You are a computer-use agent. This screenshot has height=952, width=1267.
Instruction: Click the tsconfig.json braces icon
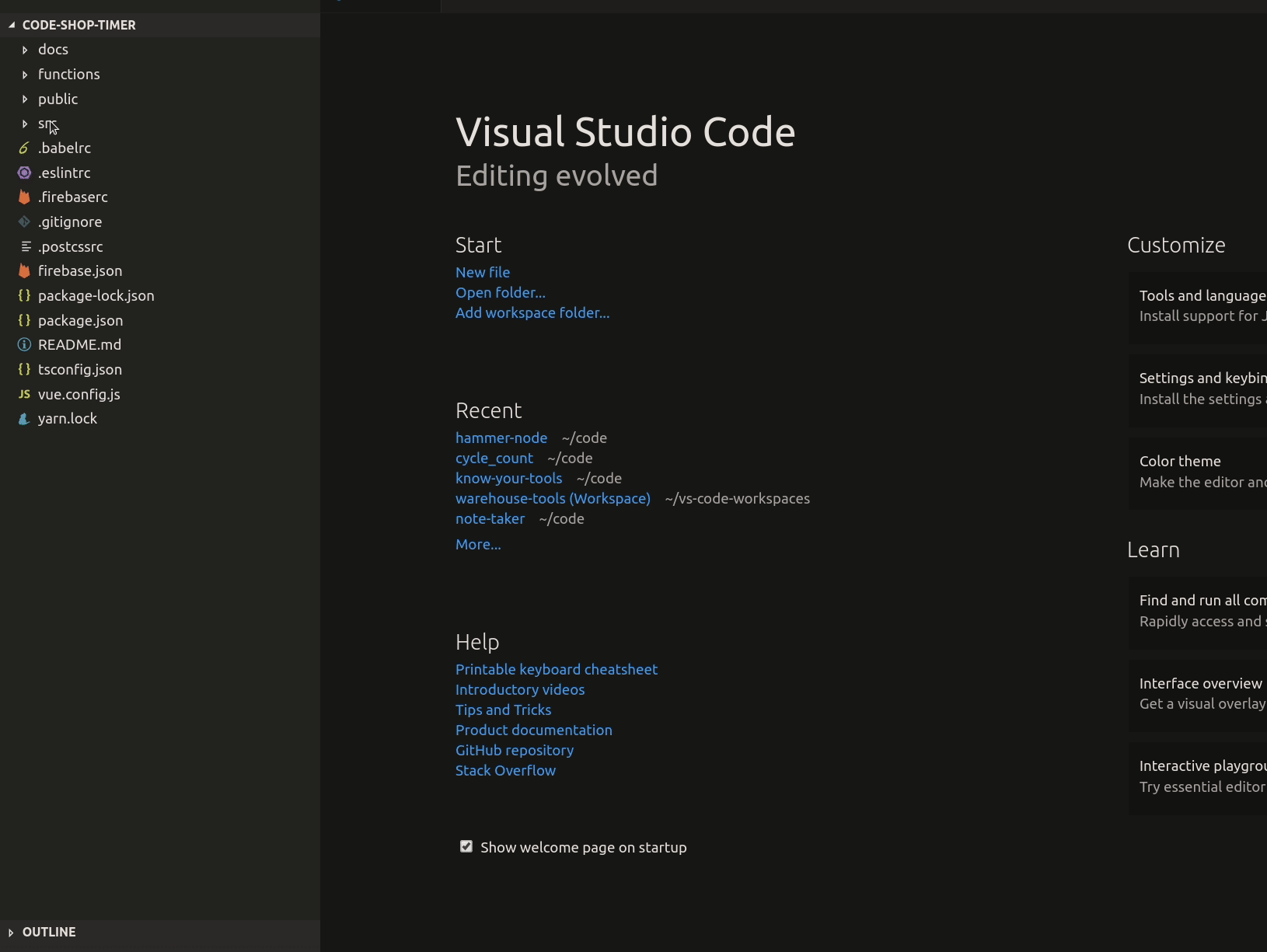coord(24,369)
